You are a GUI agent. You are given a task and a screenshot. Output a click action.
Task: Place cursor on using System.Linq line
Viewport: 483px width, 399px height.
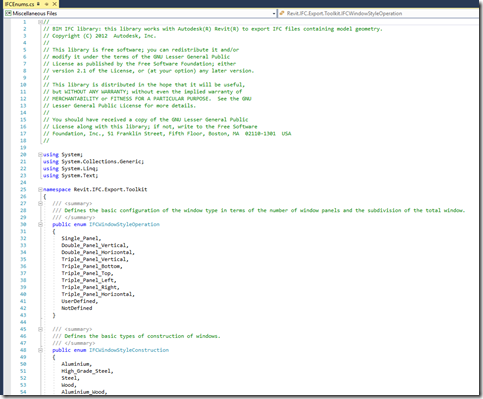pyautogui.click(x=70, y=169)
